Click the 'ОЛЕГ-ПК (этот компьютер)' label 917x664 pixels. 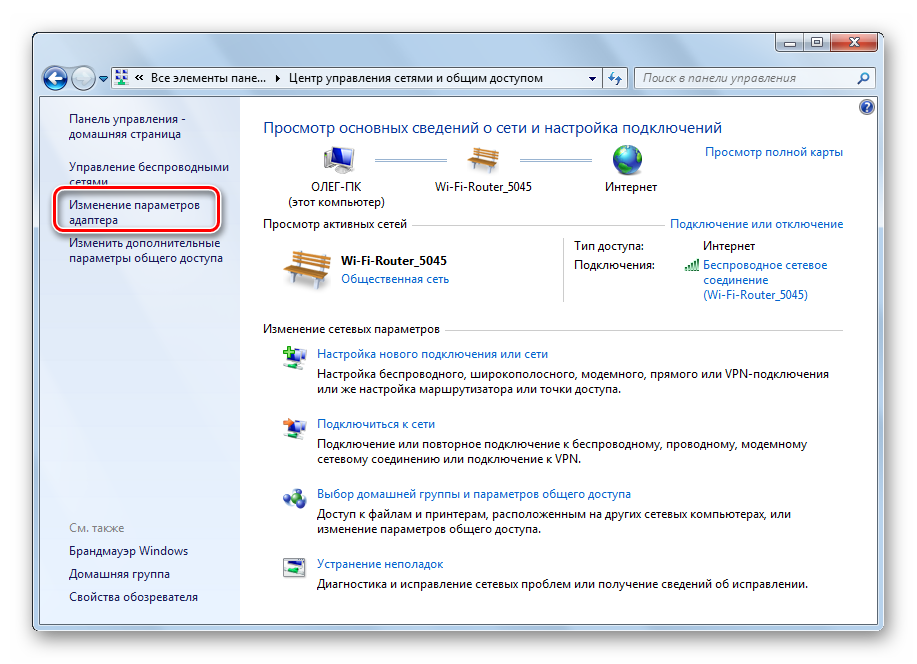336,194
